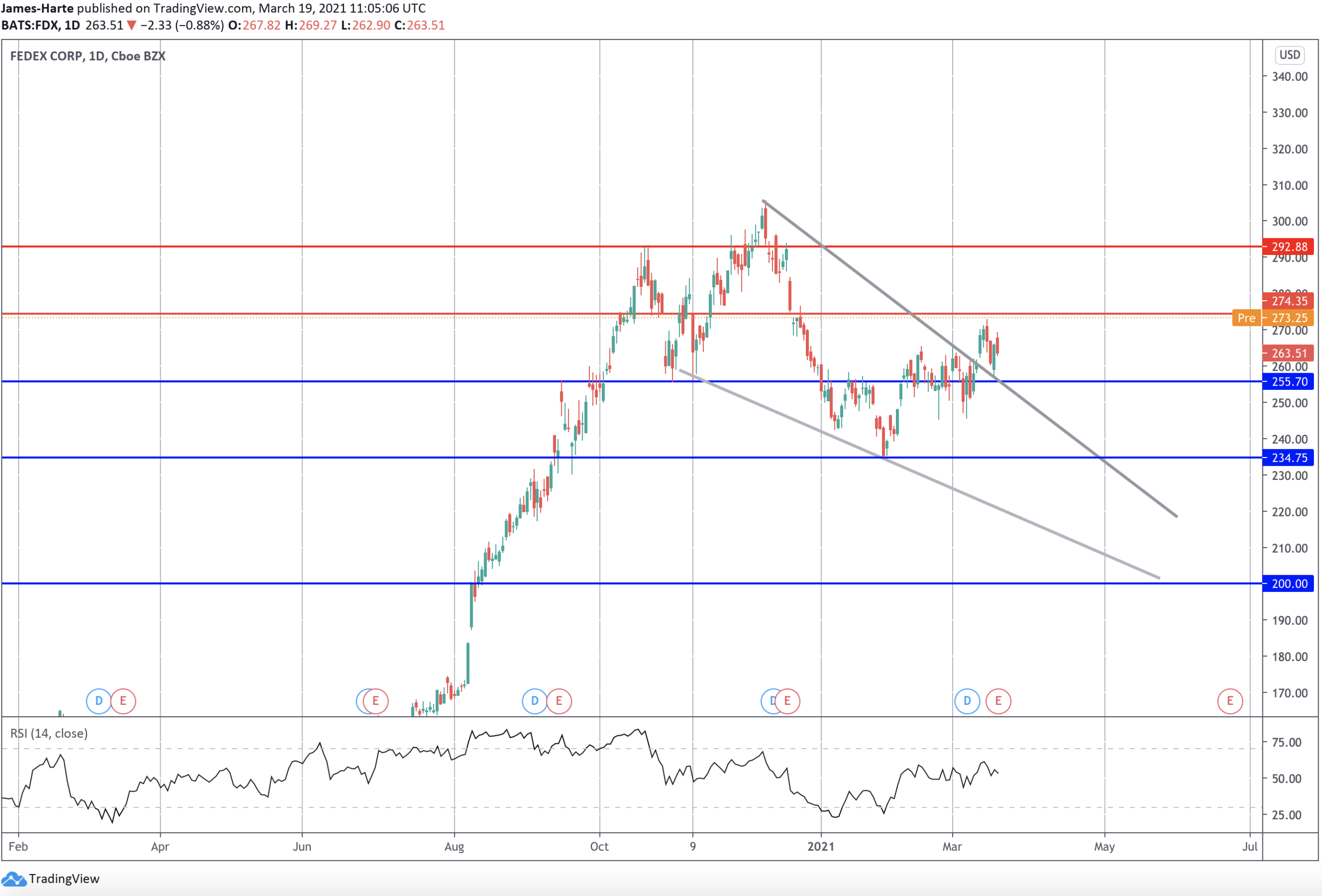The width and height of the screenshot is (1322, 896).
Task: Click the TradingView cloud logo icon
Action: click(x=14, y=879)
